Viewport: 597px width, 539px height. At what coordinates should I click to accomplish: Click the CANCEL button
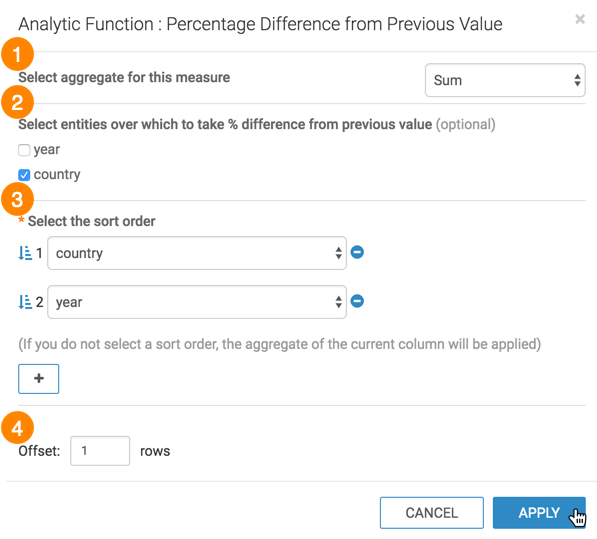tap(432, 513)
